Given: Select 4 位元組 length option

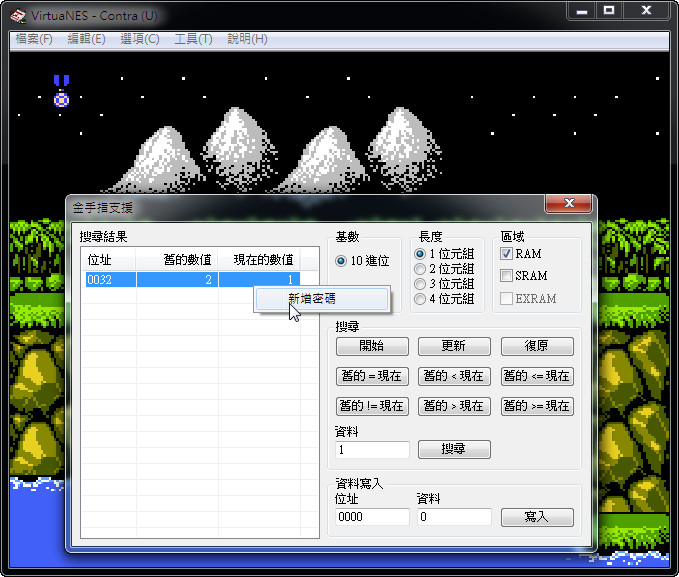Looking at the screenshot, I should (x=444, y=299).
